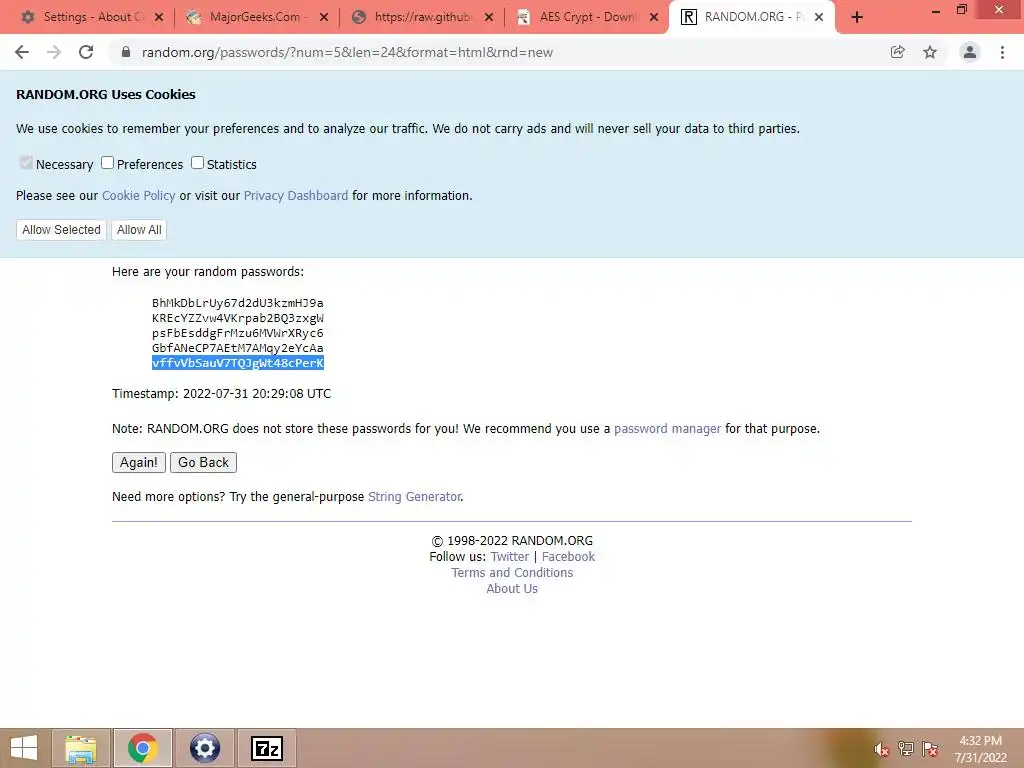Click the necessary cookies checkbox
This screenshot has width=1024, height=768.
(x=26, y=163)
